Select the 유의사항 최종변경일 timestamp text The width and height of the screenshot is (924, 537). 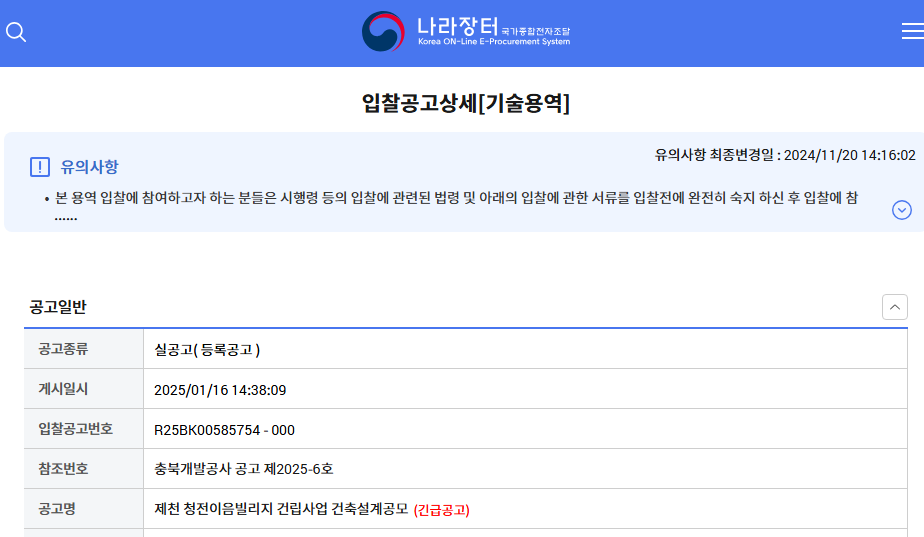coord(785,155)
